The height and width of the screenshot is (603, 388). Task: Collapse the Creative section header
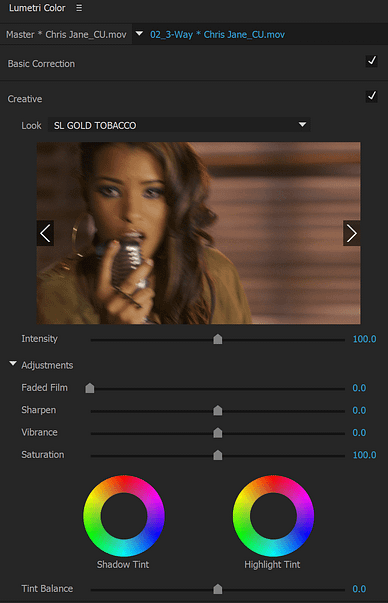point(25,99)
